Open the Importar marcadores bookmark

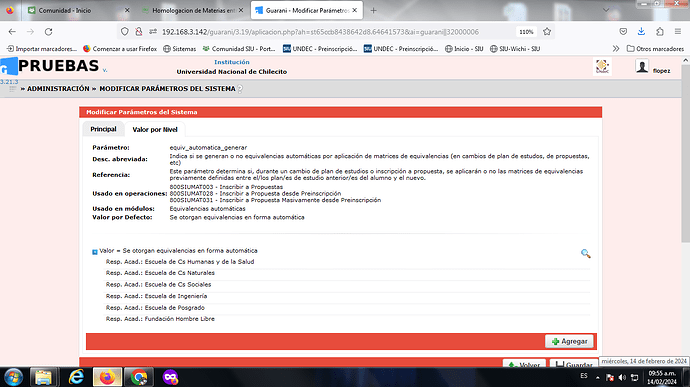42,48
